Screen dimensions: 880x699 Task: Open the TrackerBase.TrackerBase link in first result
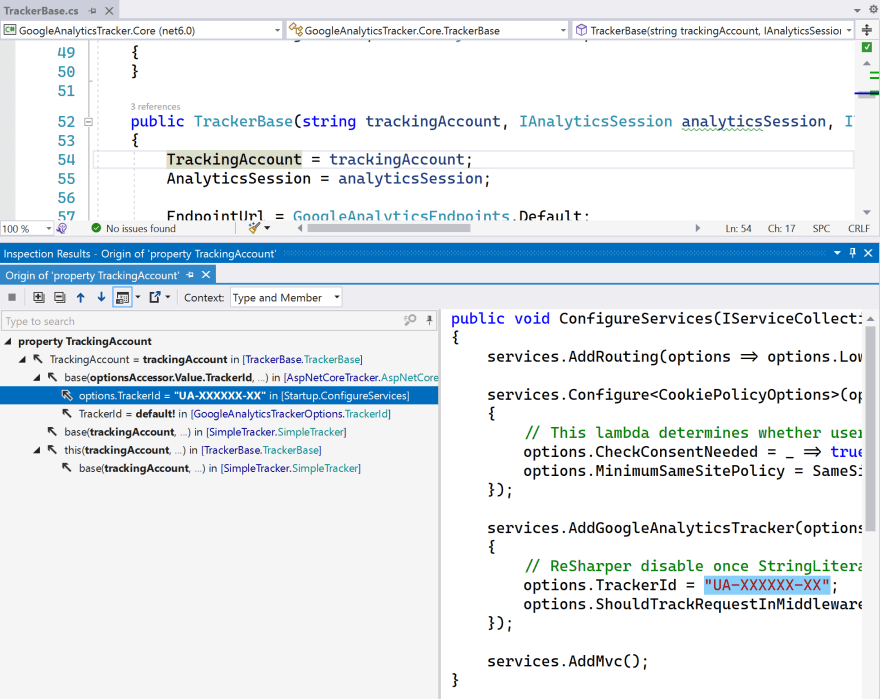click(x=304, y=359)
